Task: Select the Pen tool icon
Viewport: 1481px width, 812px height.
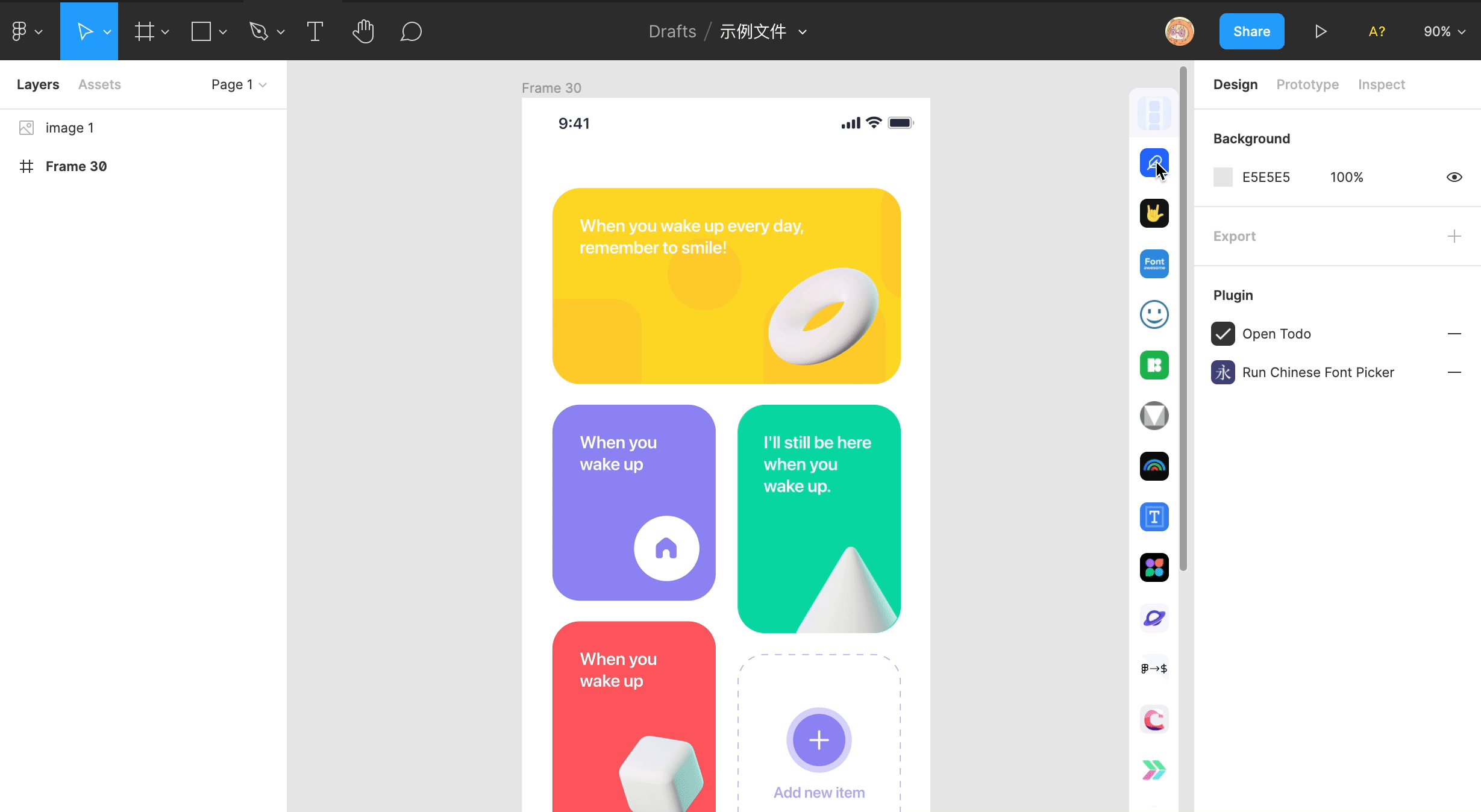Action: click(259, 31)
